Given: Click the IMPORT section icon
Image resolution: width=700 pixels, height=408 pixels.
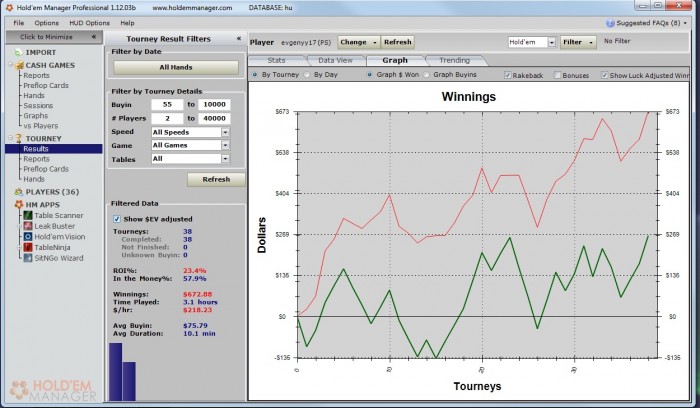Looking at the screenshot, I should click(18, 52).
